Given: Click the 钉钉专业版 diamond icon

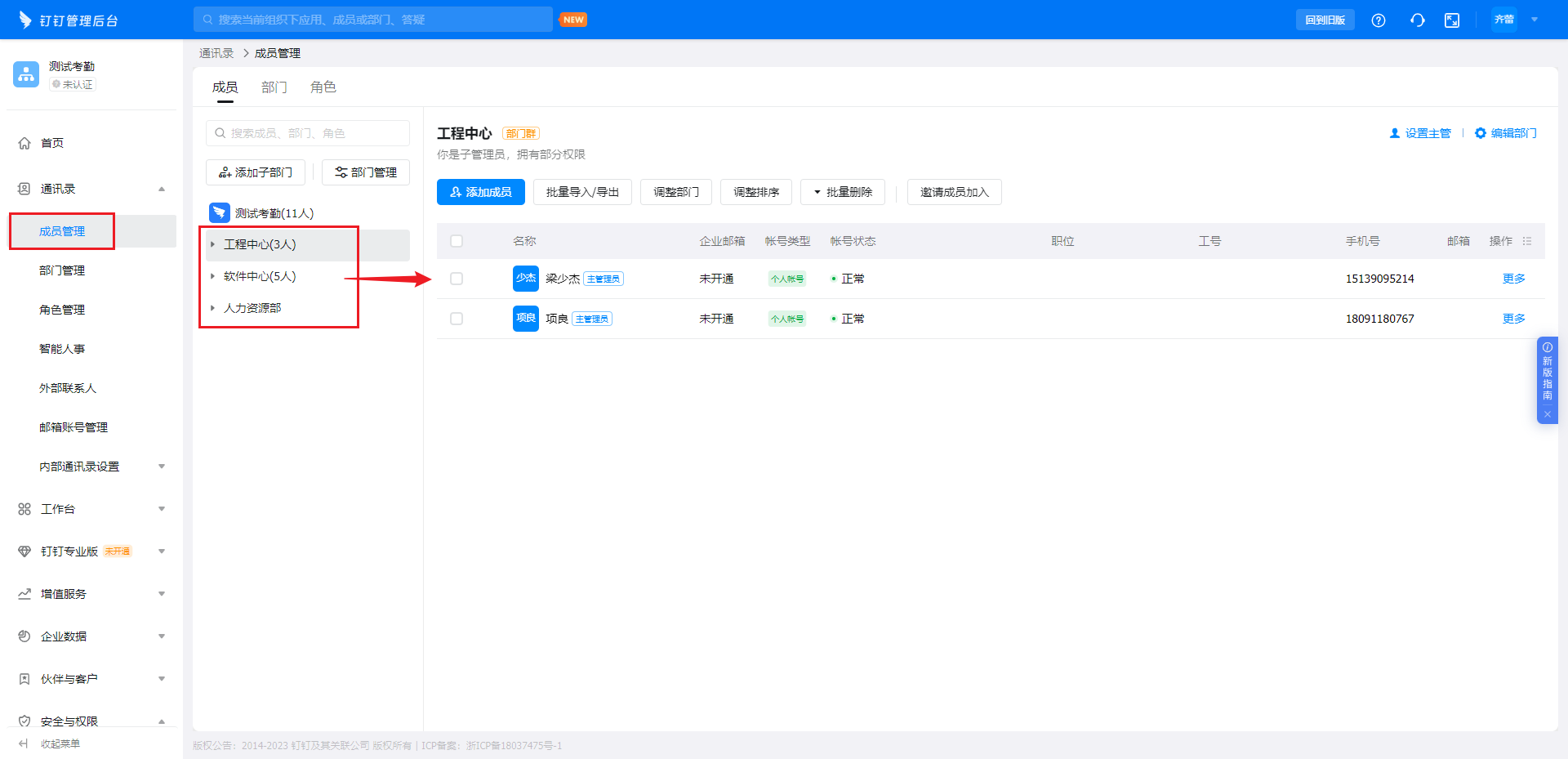Looking at the screenshot, I should click(x=24, y=551).
